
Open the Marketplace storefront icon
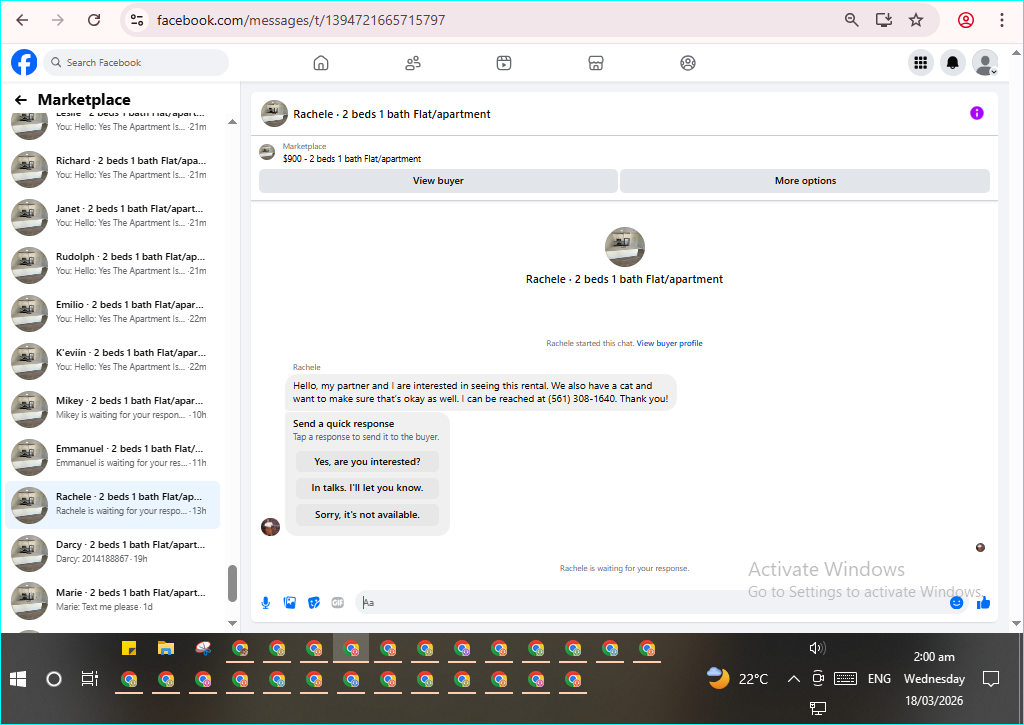[596, 63]
